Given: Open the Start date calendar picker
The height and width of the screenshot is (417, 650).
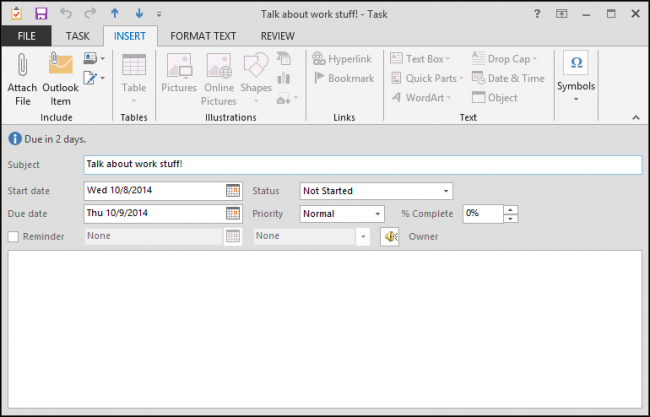Looking at the screenshot, I should (233, 191).
